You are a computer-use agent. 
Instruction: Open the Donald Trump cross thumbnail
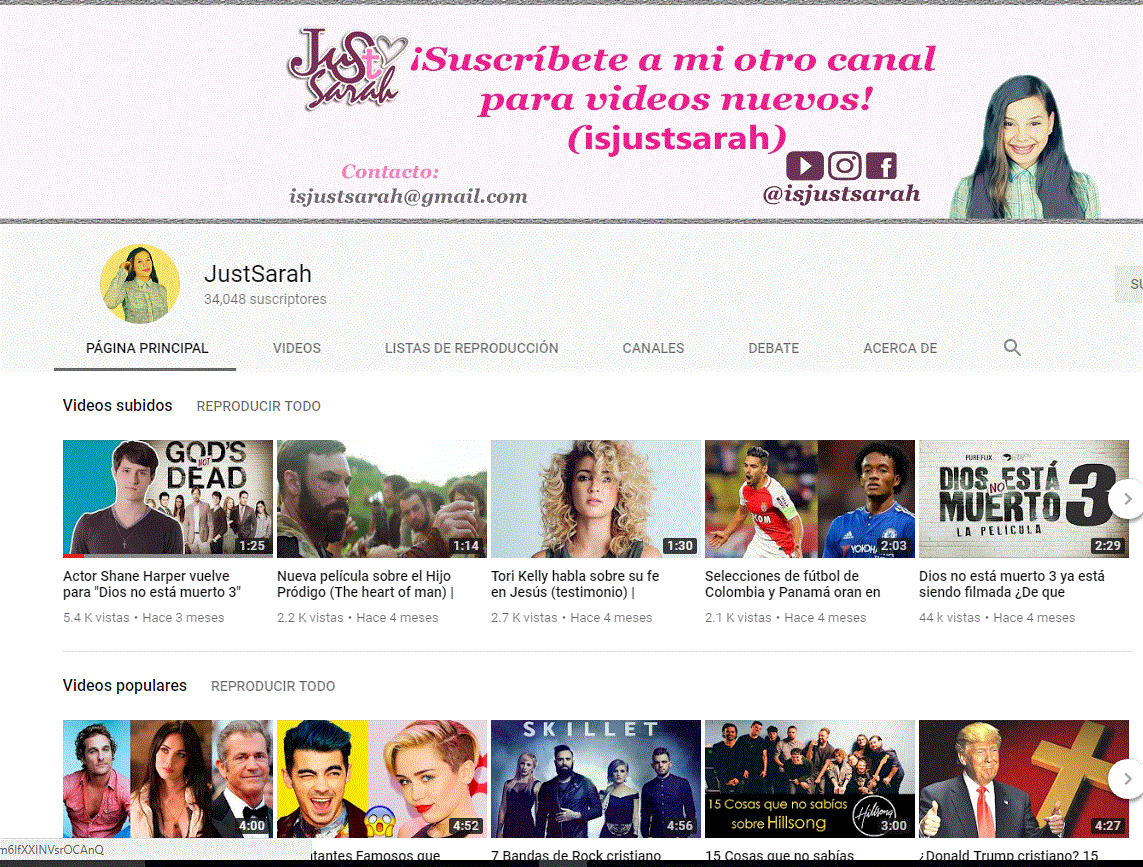(x=1023, y=779)
